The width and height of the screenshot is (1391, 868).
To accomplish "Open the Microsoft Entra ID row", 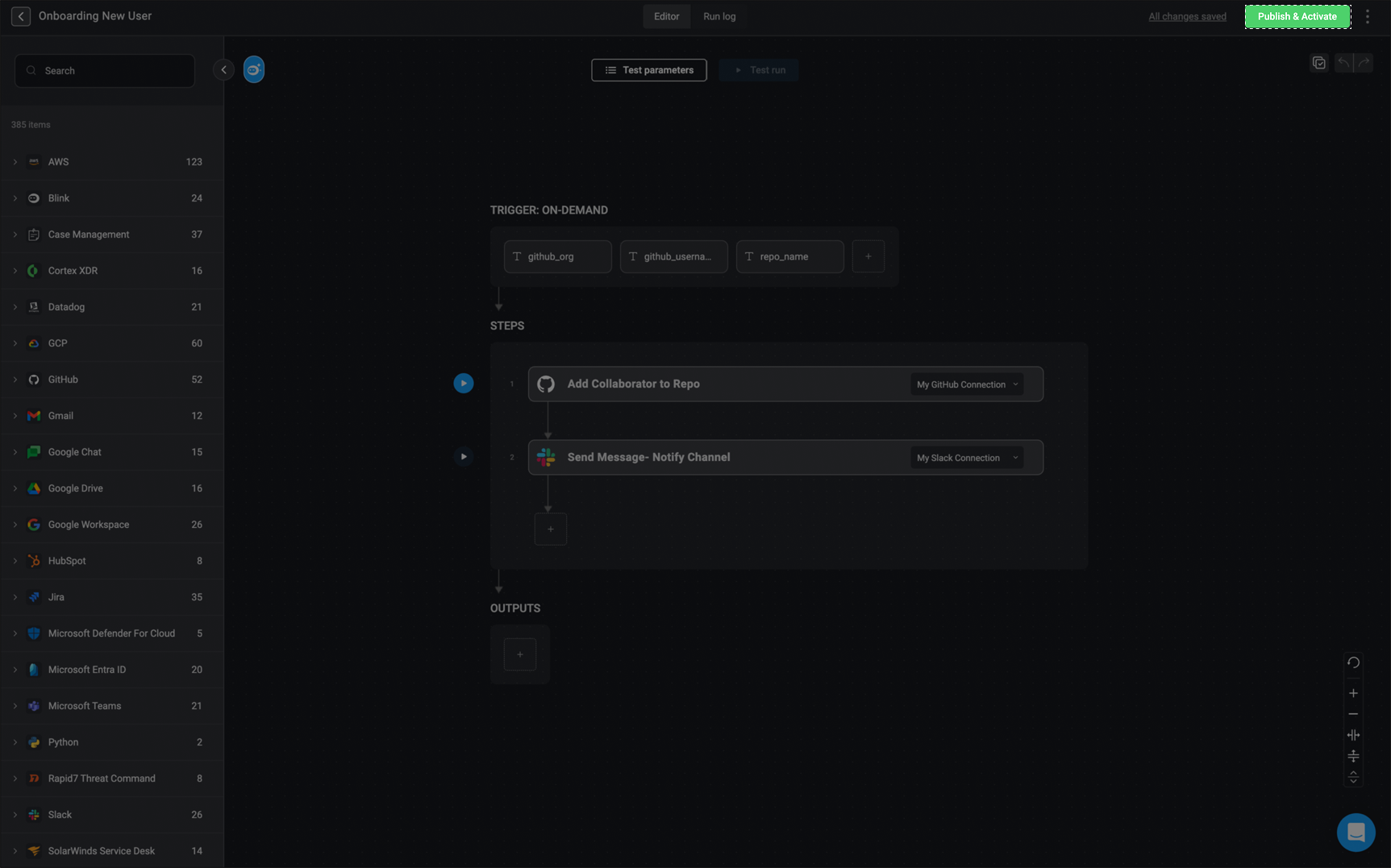I will [112, 670].
